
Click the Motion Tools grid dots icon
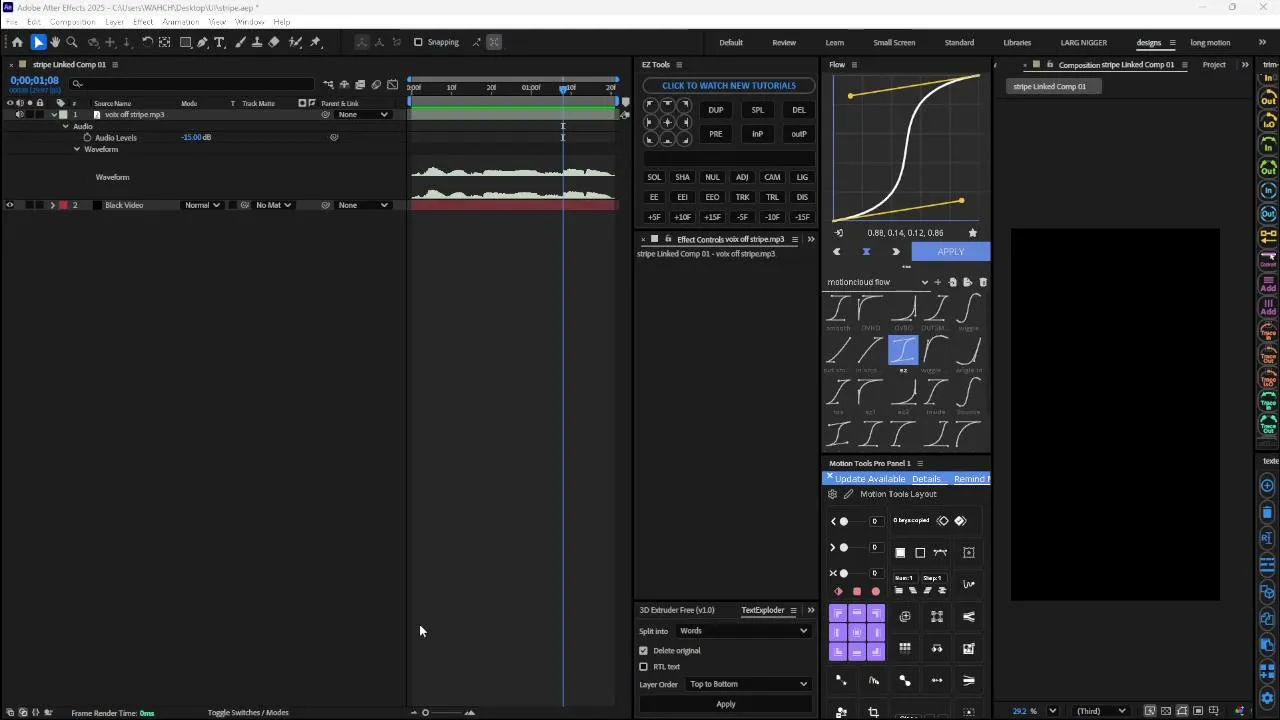click(x=905, y=648)
